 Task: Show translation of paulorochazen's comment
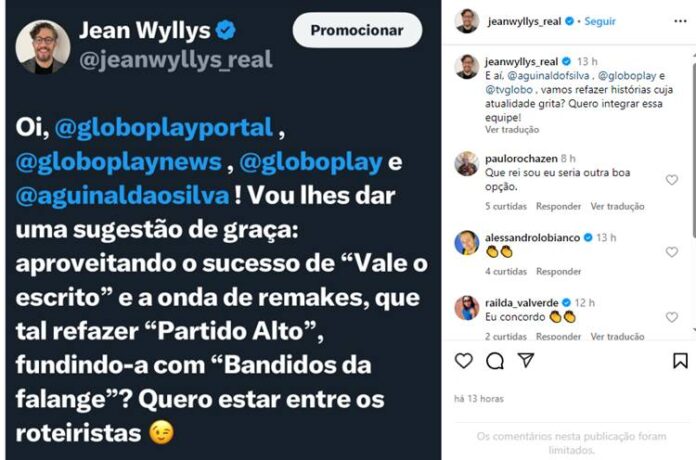617,206
